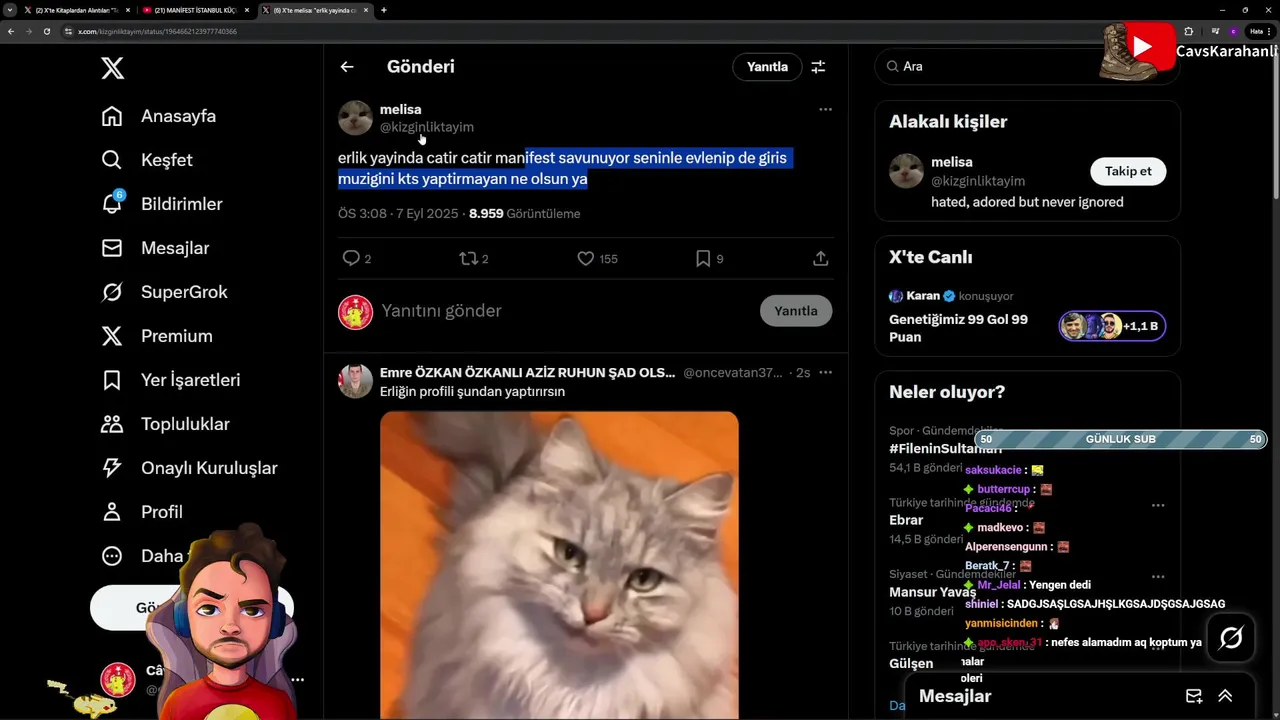The height and width of the screenshot is (720, 1280).
Task: Open more options for Mansur Yavaş trend
Action: point(1158,577)
